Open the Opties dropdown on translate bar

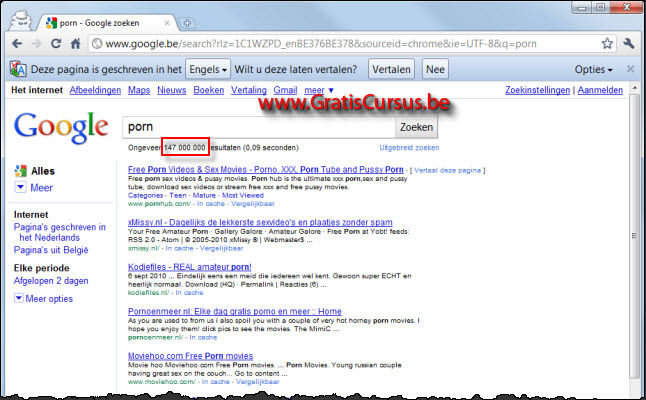pos(594,69)
